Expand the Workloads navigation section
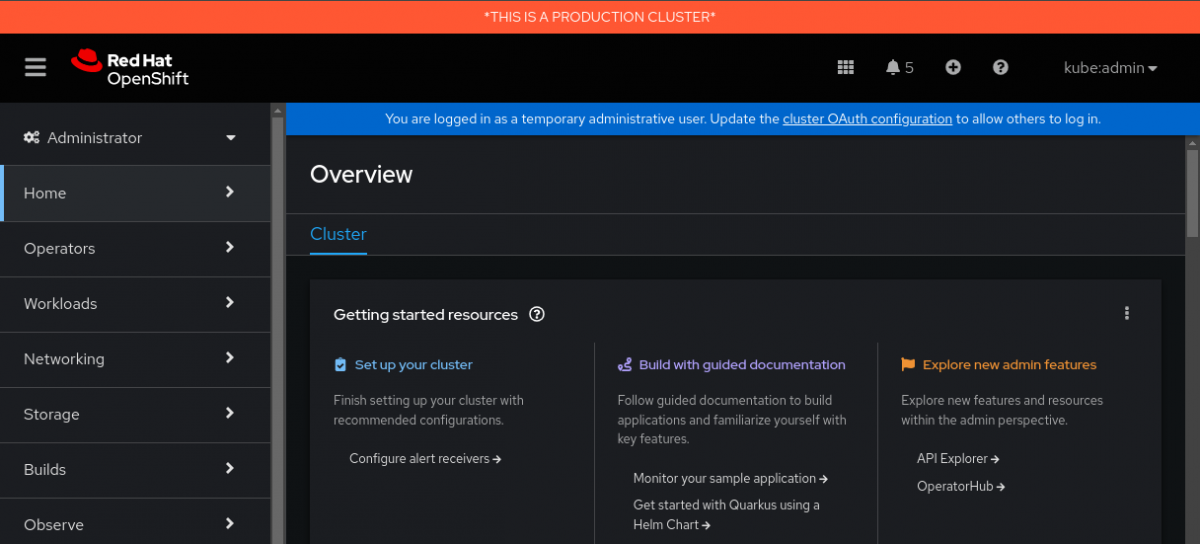 point(135,303)
